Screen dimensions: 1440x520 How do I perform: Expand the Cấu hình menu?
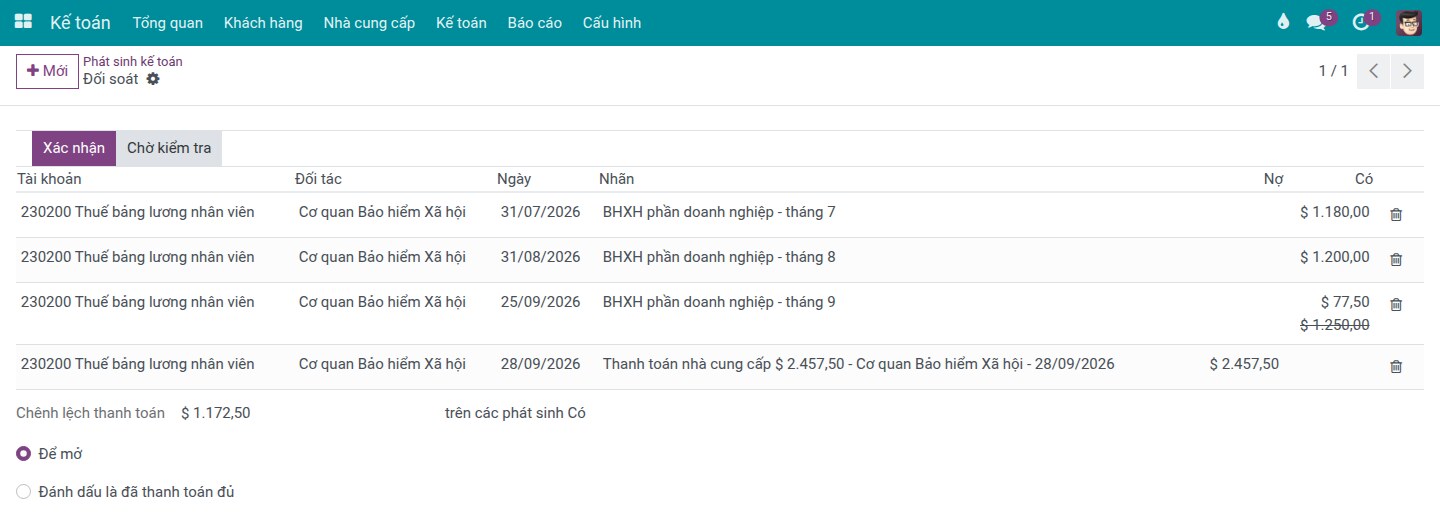[612, 22]
